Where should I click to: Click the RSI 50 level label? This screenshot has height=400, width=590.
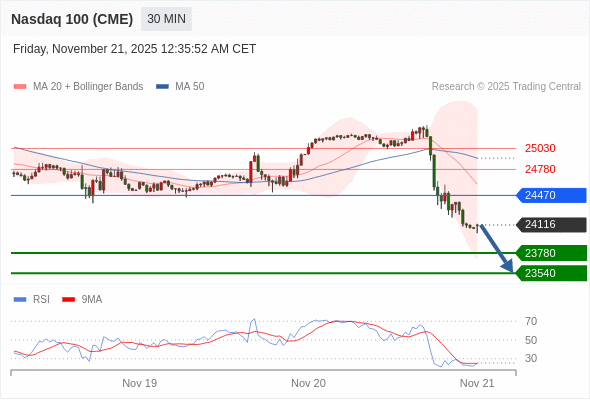point(531,340)
